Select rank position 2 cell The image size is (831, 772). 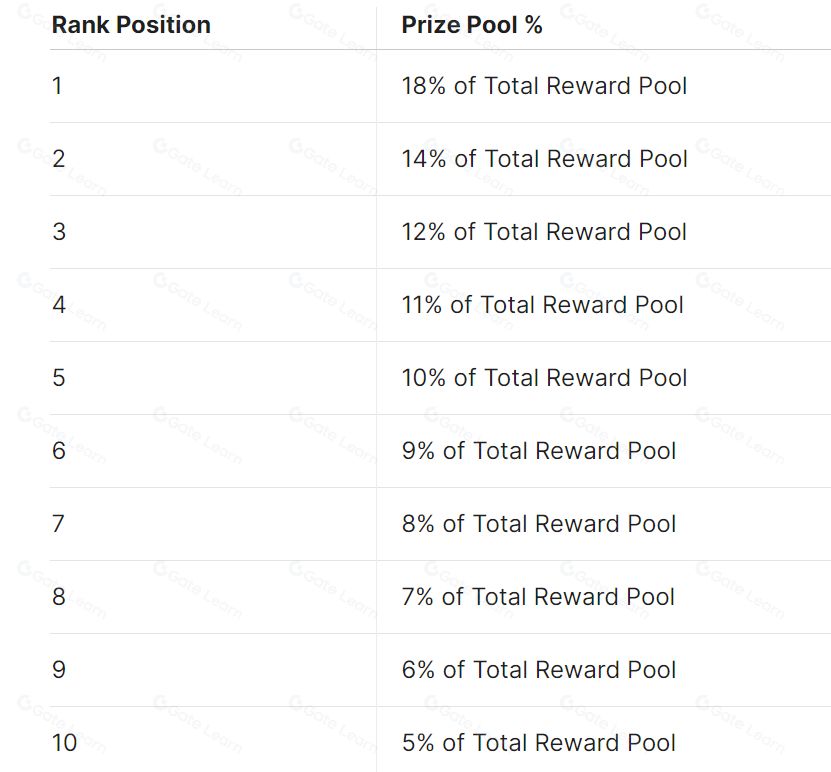point(213,159)
